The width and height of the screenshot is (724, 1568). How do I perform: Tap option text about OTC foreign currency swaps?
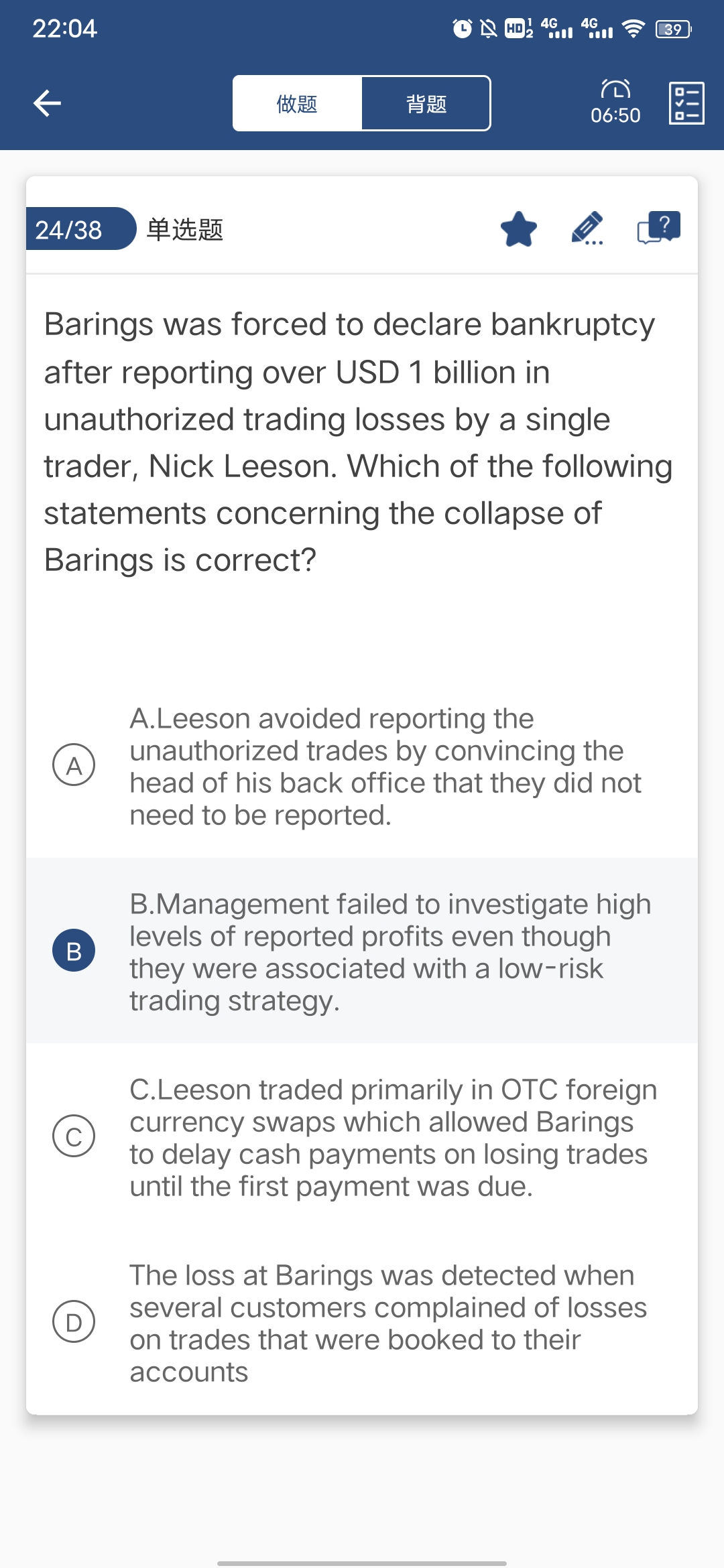(x=392, y=1138)
